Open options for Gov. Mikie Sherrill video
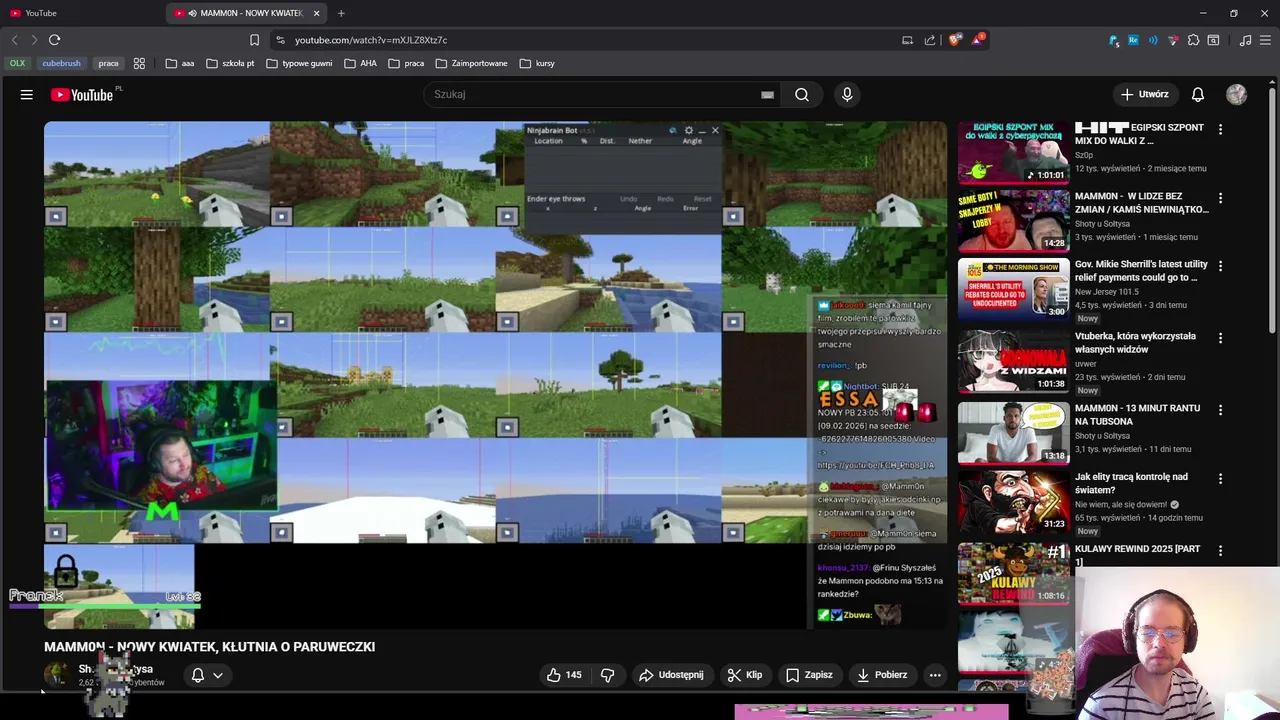The image size is (1280, 720). (x=1220, y=266)
